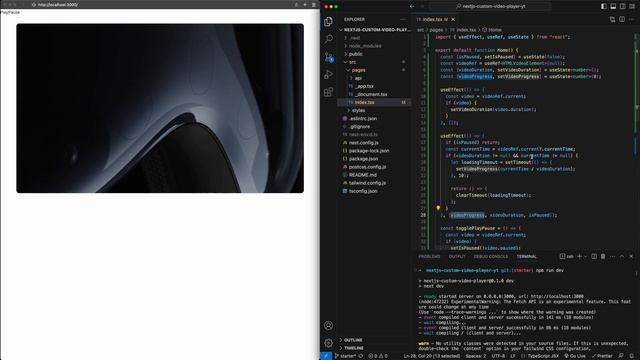
Task: Close the index.tsx editor tab
Action: [x=453, y=19]
